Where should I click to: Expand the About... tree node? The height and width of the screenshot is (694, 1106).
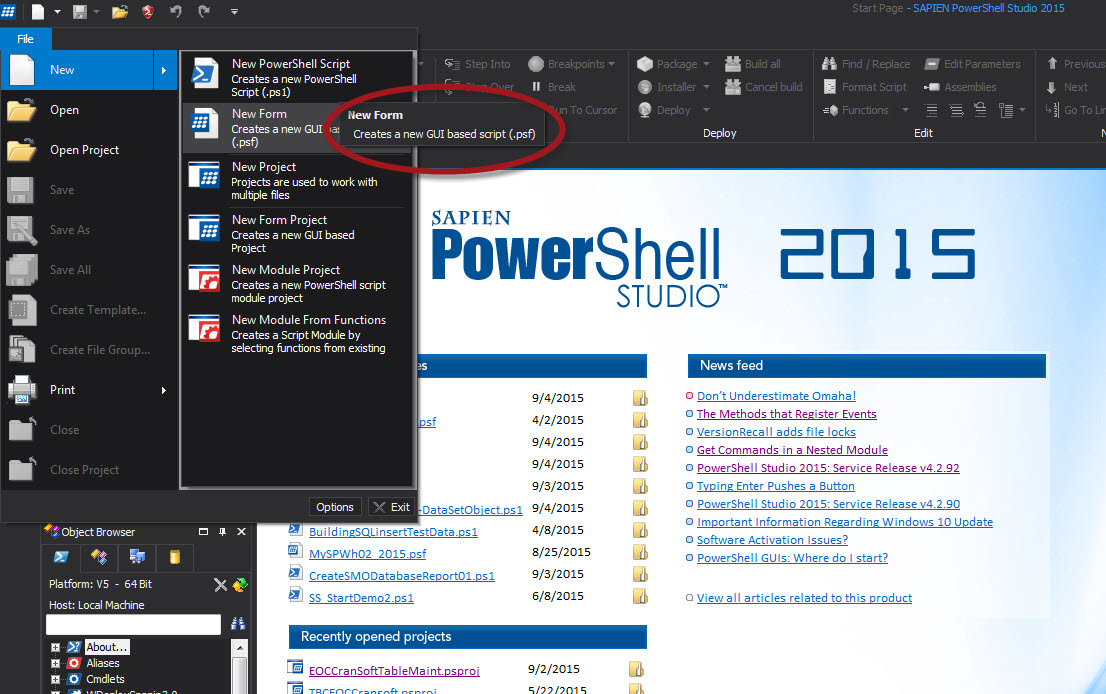point(55,647)
